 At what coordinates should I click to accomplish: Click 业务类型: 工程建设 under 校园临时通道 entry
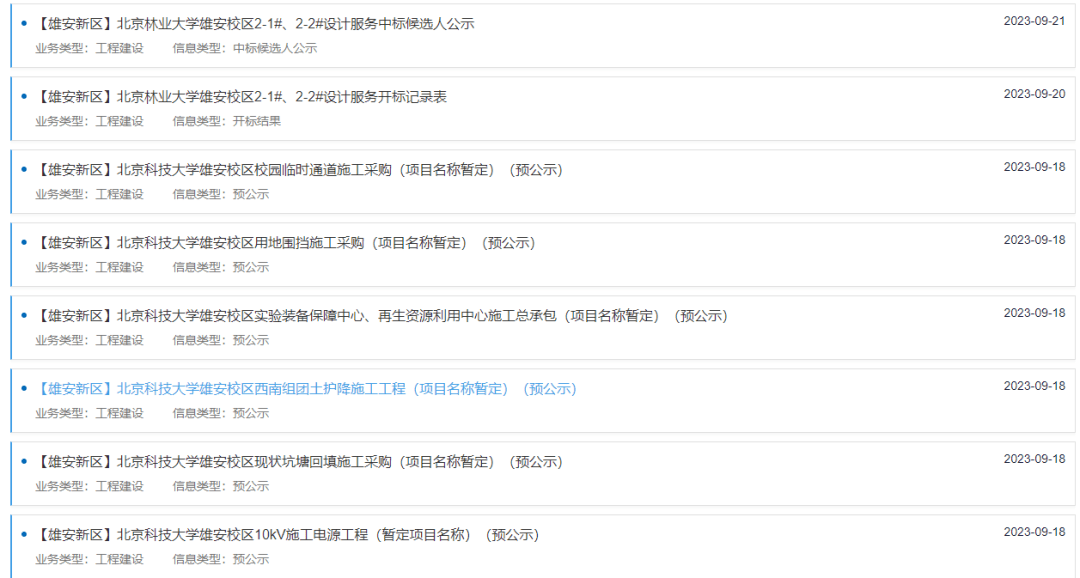[90, 194]
